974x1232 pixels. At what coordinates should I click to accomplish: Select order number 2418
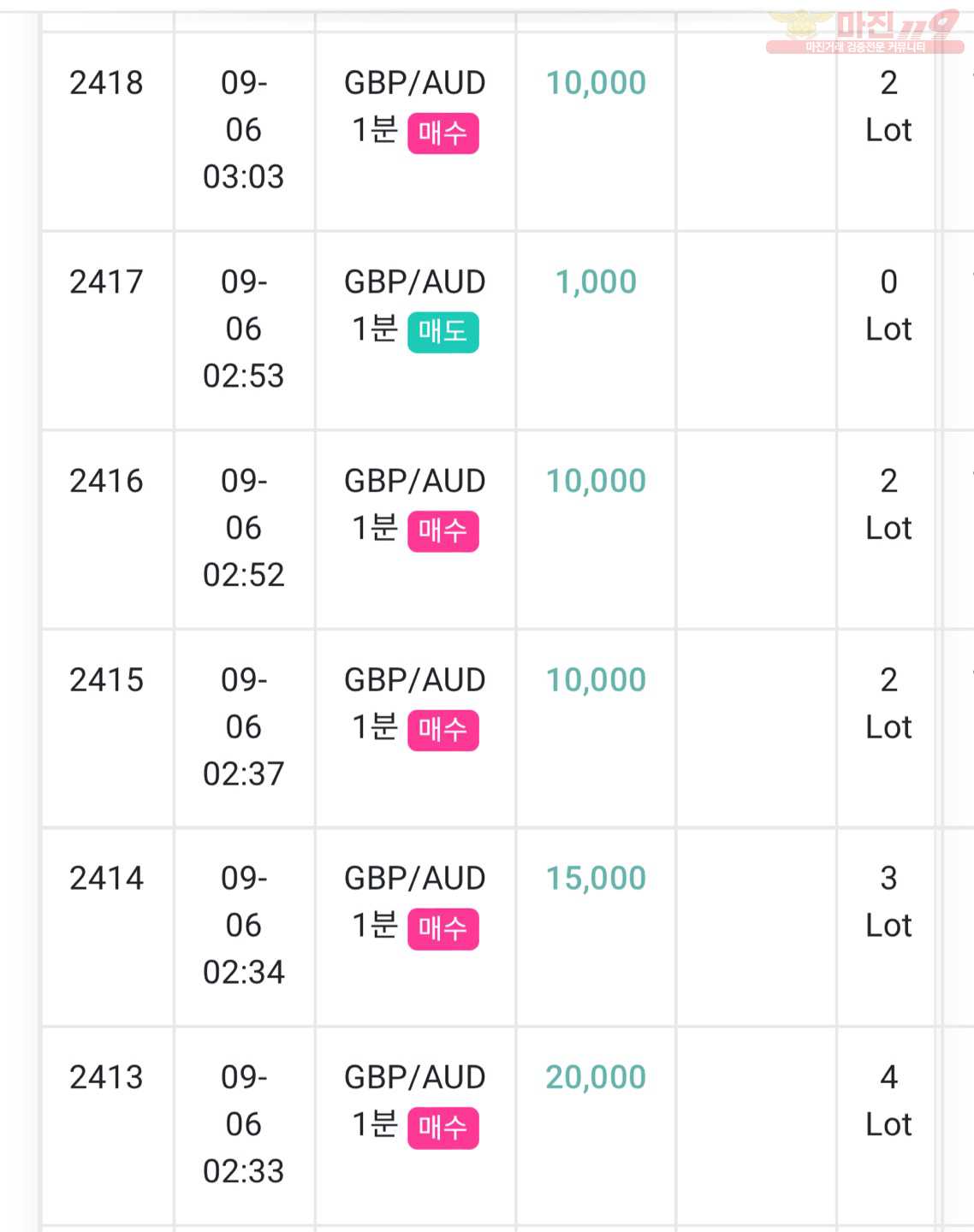(x=106, y=83)
